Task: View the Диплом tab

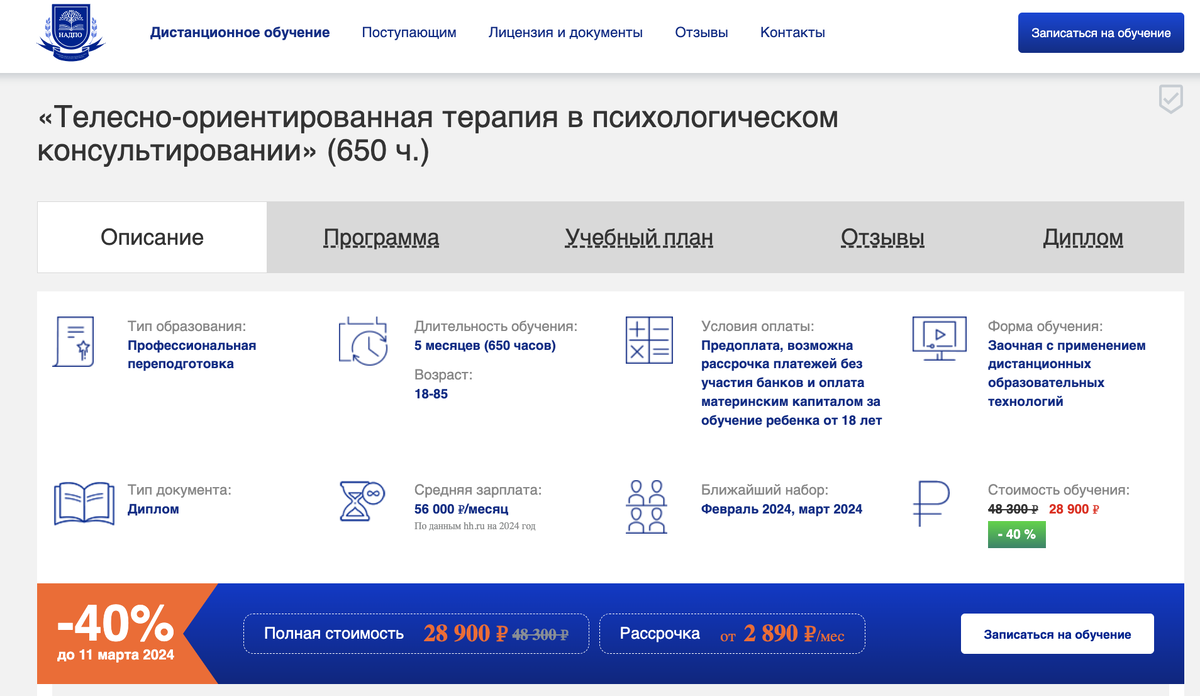Action: point(1083,238)
